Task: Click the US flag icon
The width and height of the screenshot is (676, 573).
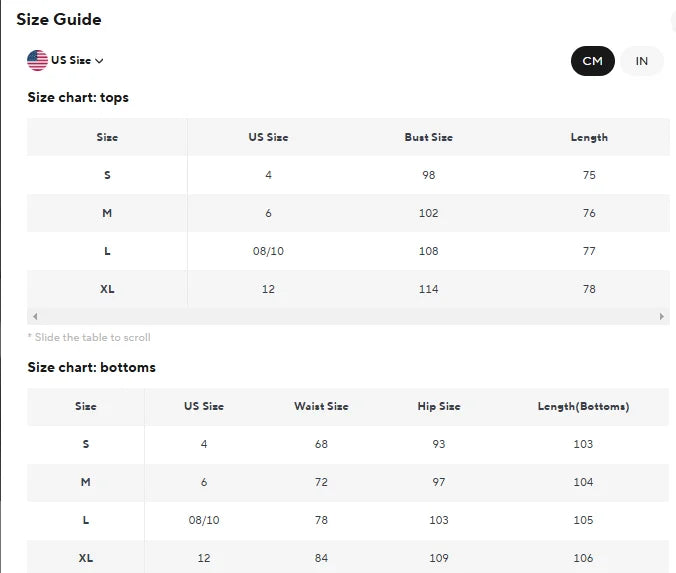Action: coord(37,60)
